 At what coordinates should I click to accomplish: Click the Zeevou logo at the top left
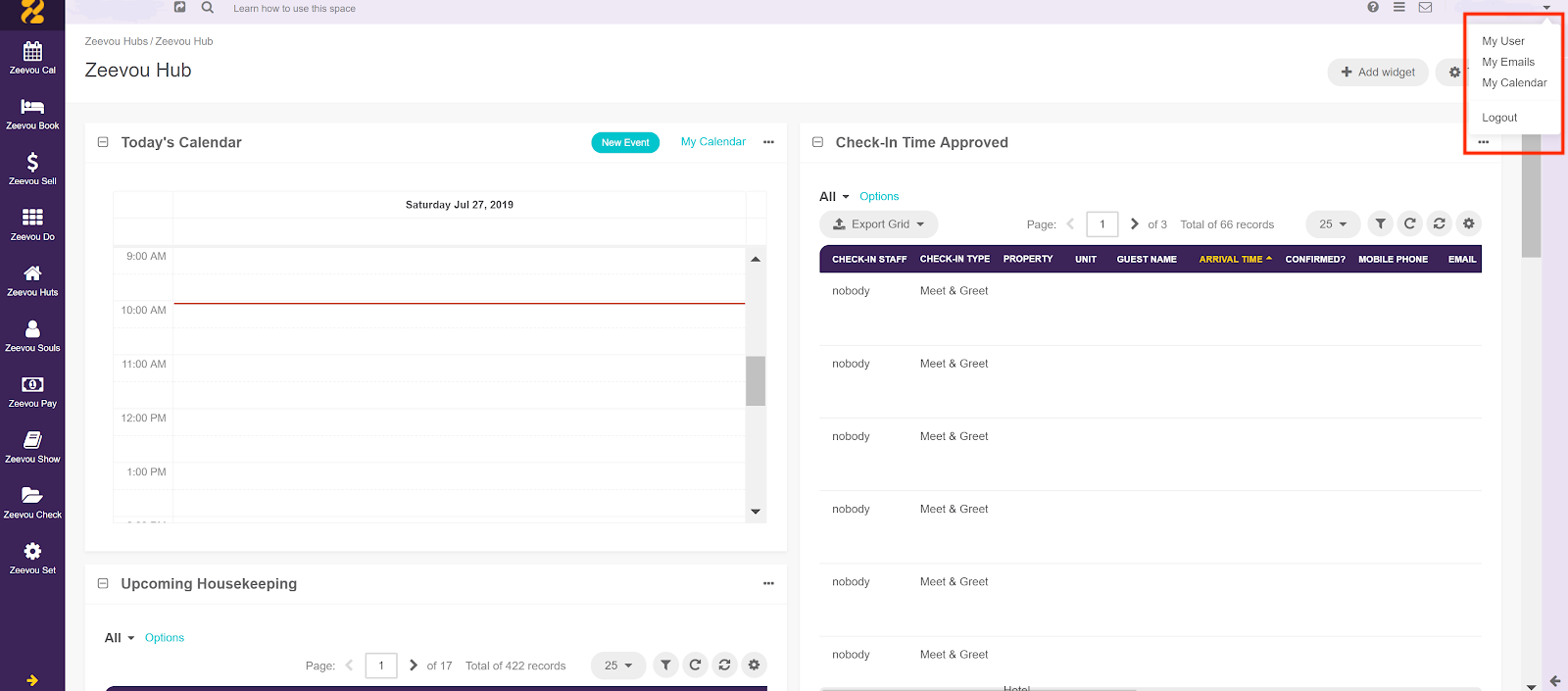point(32,12)
